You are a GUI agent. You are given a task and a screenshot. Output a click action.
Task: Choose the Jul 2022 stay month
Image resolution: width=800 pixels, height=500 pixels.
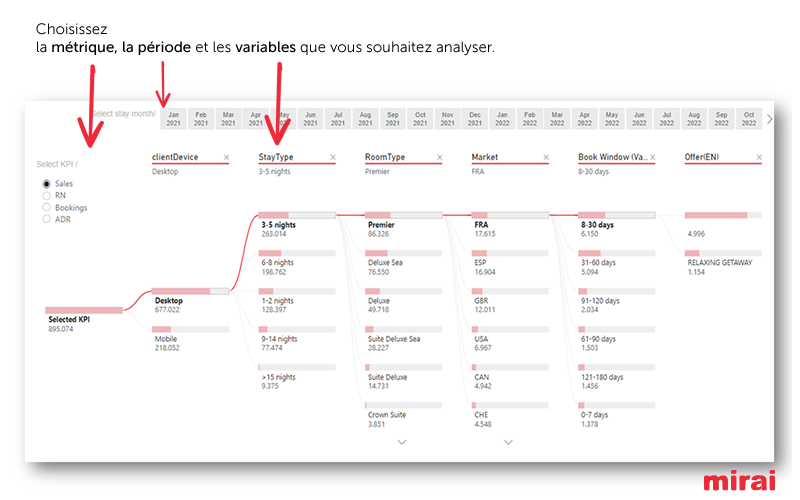pyautogui.click(x=667, y=119)
